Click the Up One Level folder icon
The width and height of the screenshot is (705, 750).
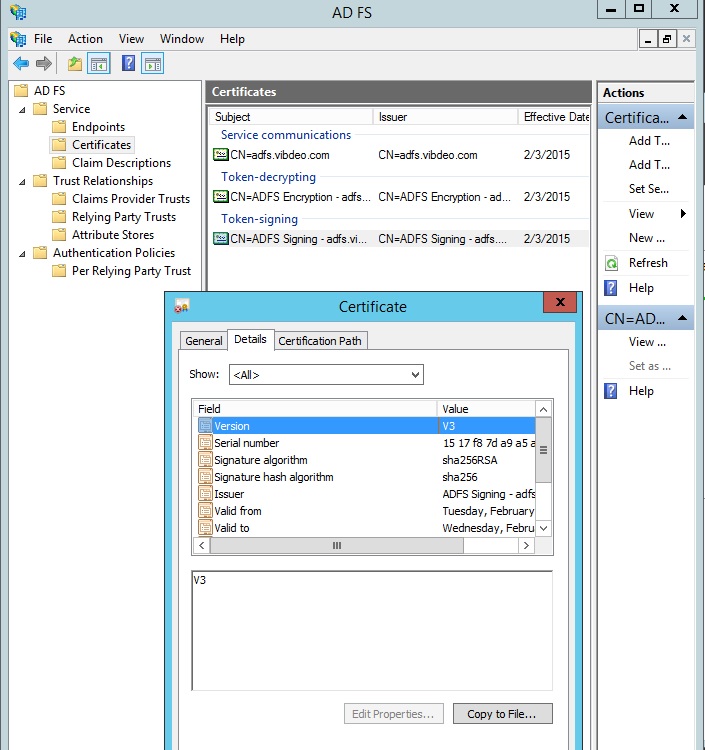[75, 64]
